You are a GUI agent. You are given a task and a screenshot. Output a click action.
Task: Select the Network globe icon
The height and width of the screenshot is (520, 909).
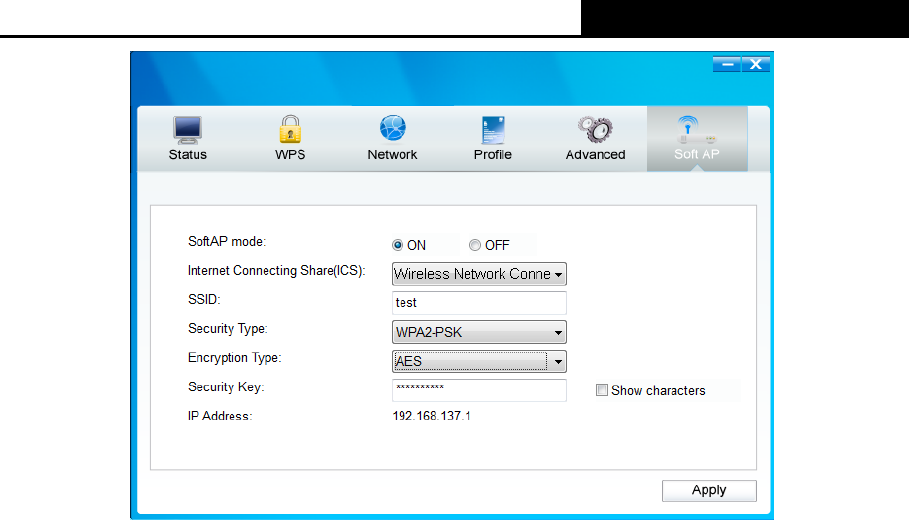pyautogui.click(x=392, y=128)
